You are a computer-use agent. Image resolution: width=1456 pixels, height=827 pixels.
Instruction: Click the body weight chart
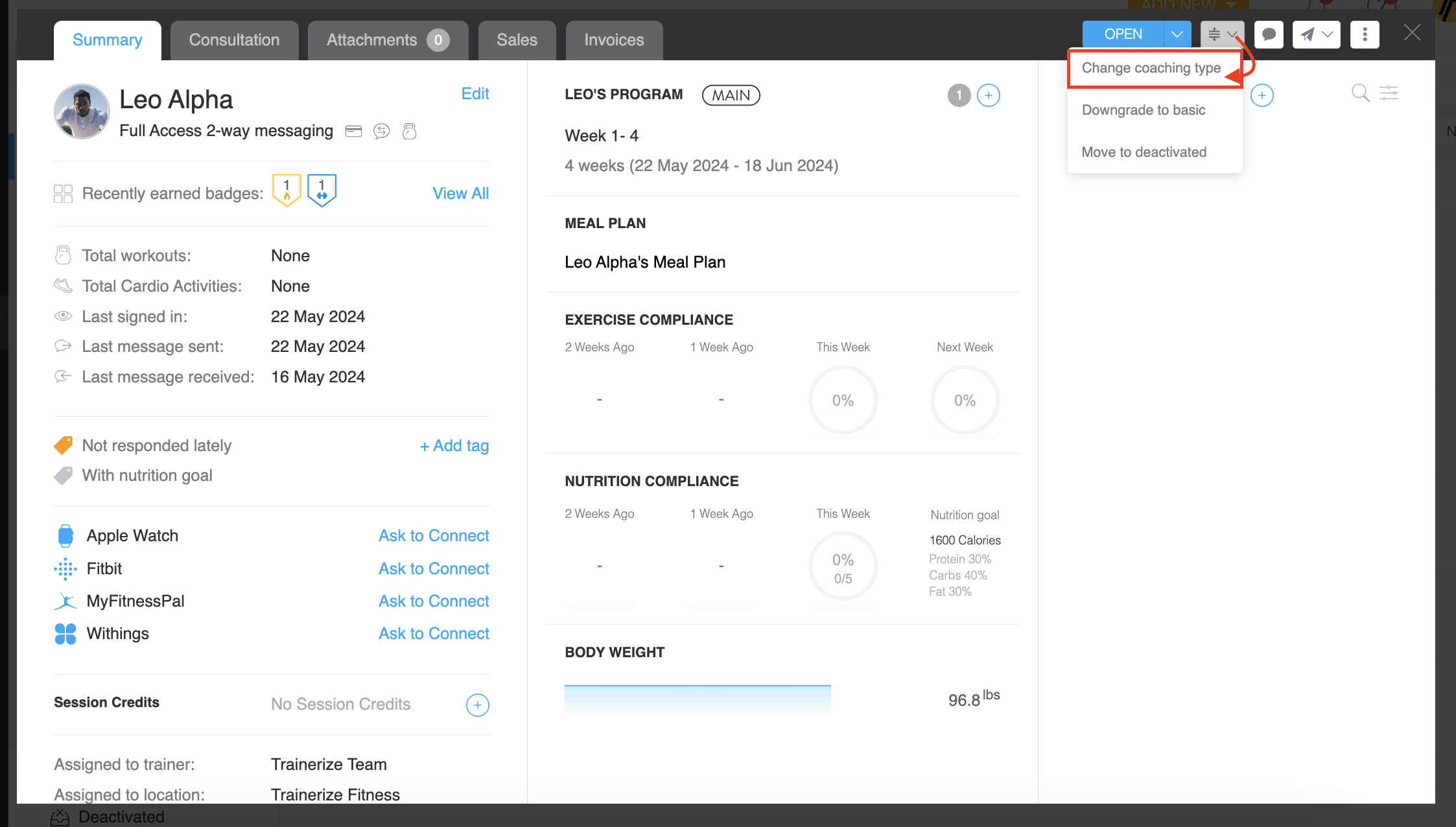698,700
